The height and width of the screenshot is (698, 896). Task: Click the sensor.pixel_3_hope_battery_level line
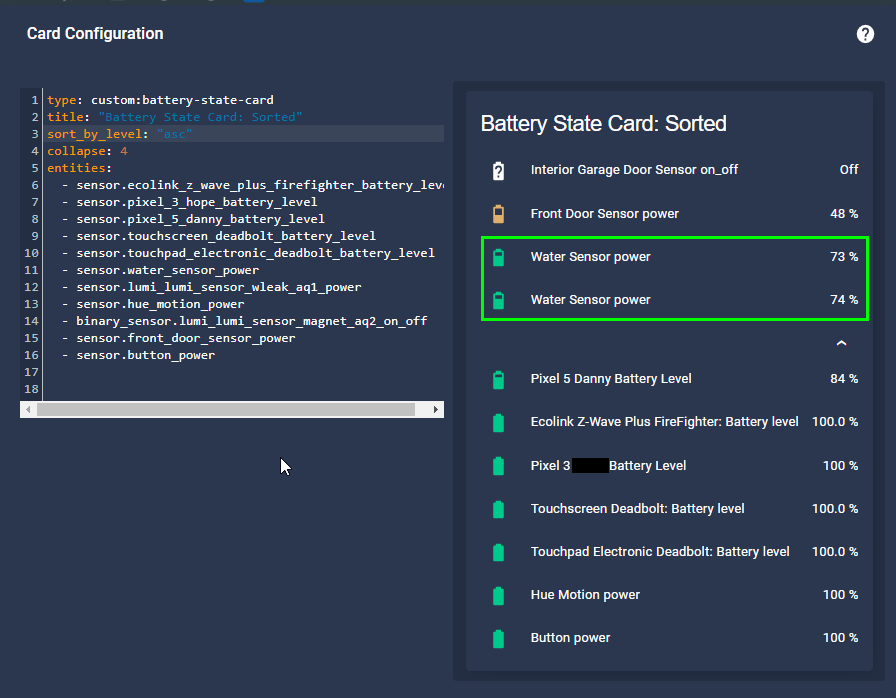tap(197, 202)
